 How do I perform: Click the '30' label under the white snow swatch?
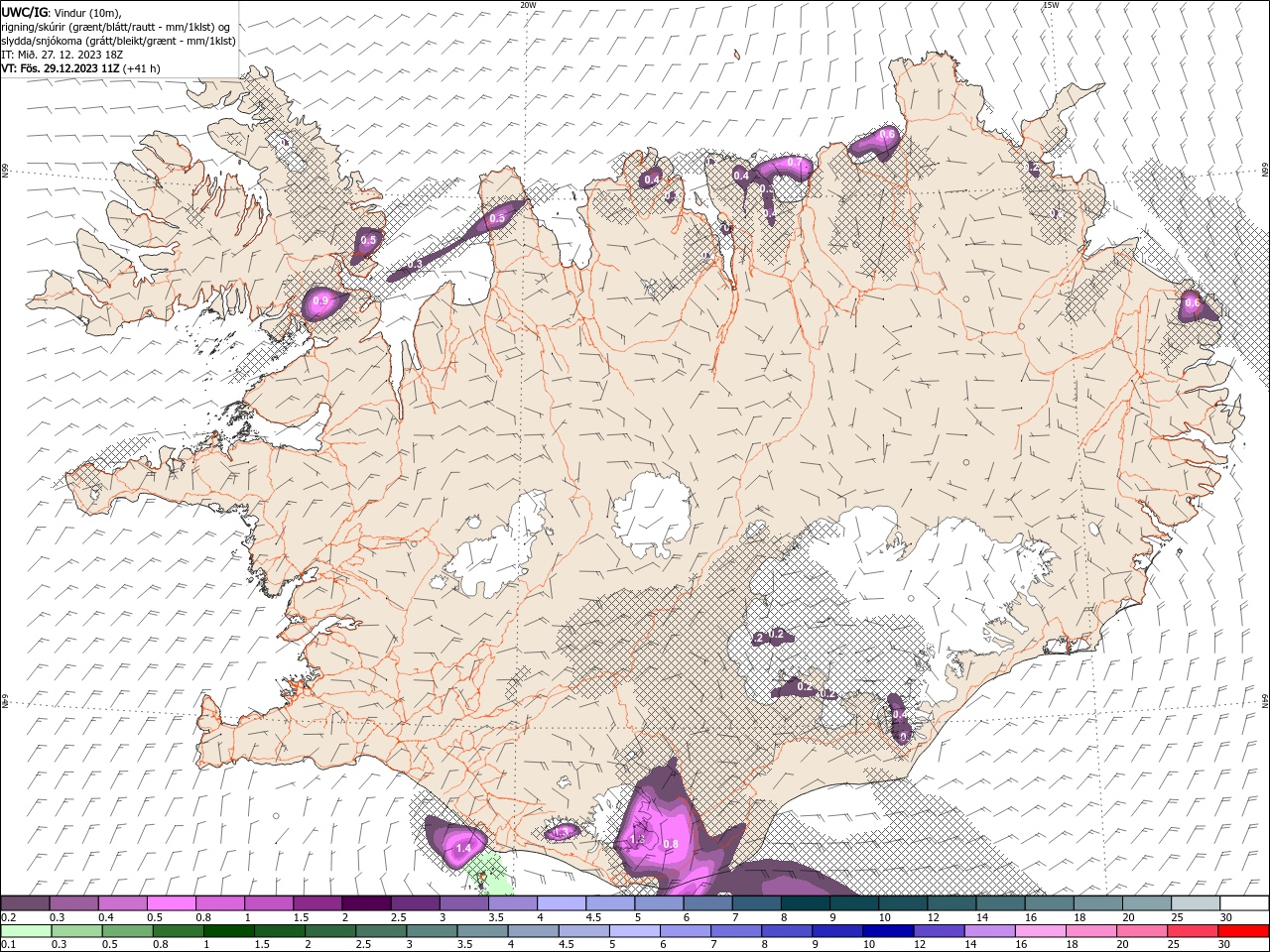pos(1226,917)
